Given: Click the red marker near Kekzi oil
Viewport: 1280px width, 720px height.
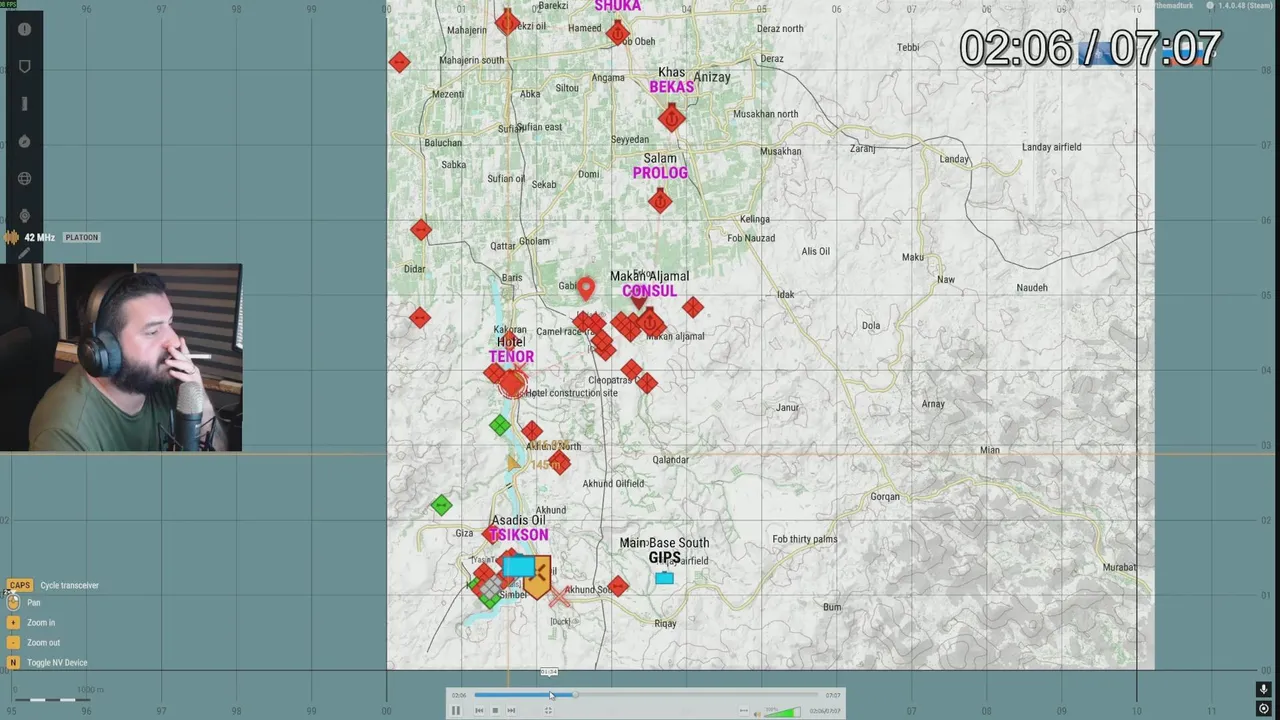Looking at the screenshot, I should pyautogui.click(x=507, y=21).
